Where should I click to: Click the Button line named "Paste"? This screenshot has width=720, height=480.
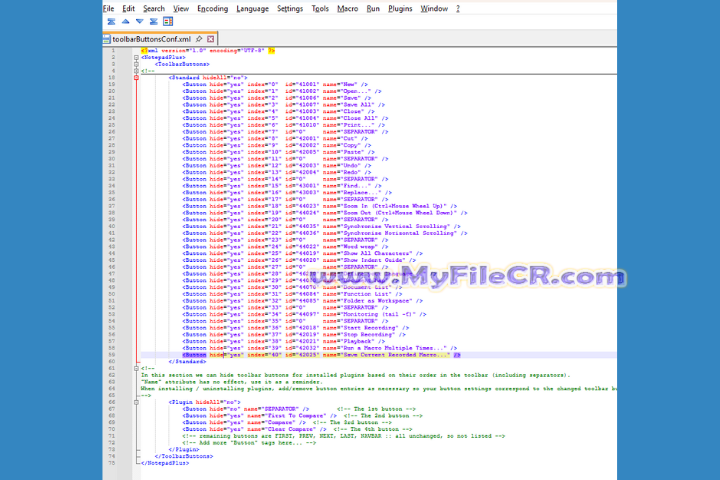(x=279, y=152)
